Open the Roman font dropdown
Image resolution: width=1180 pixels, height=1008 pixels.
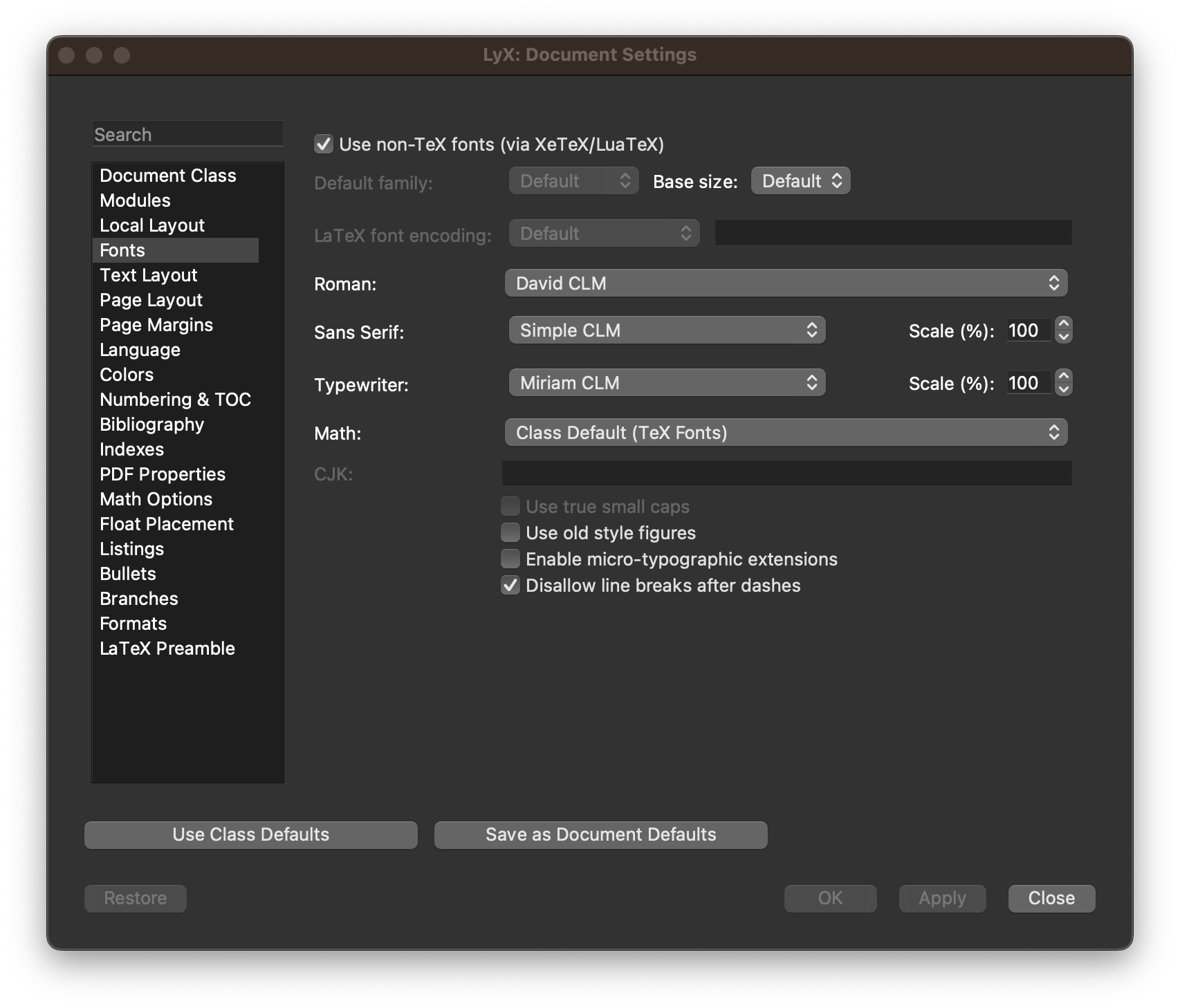[786, 283]
